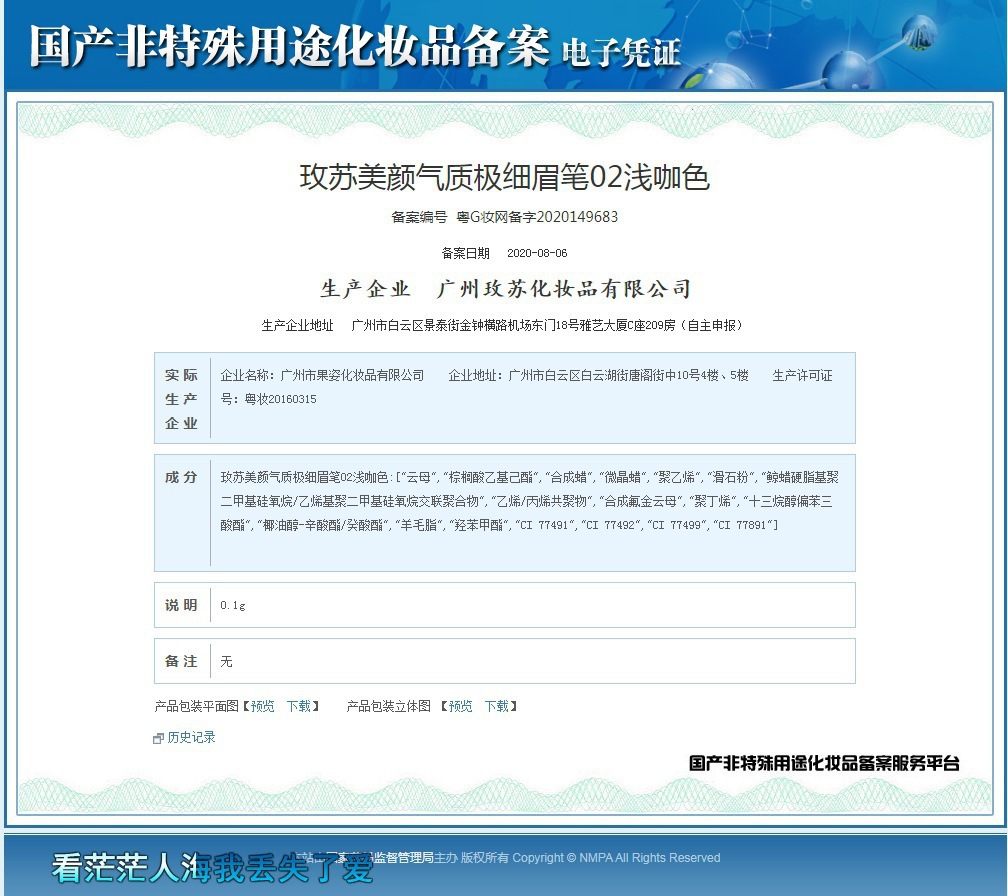Click the filing number 粤G妆网备字2020149683

coord(537,217)
